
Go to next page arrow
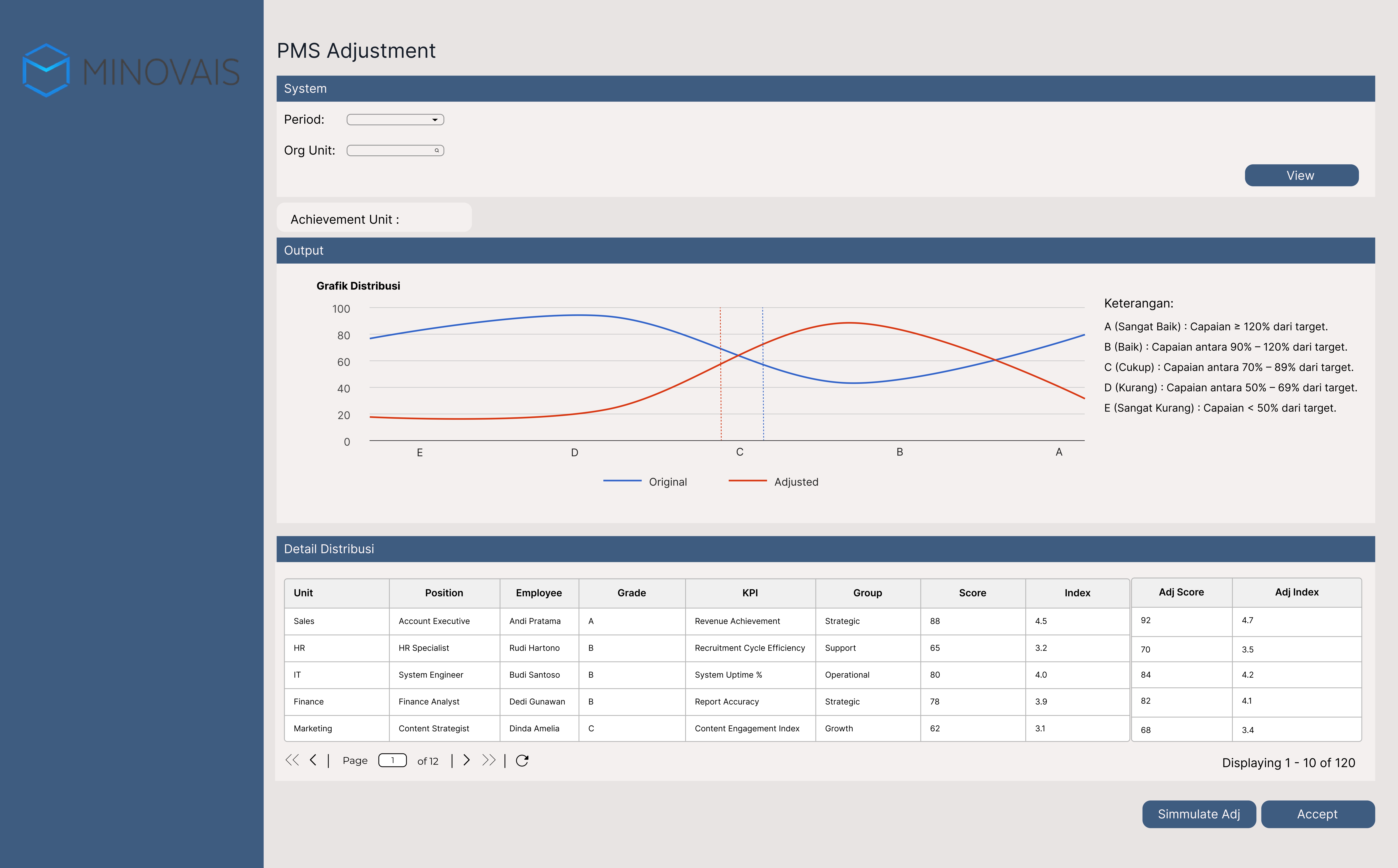point(467,760)
